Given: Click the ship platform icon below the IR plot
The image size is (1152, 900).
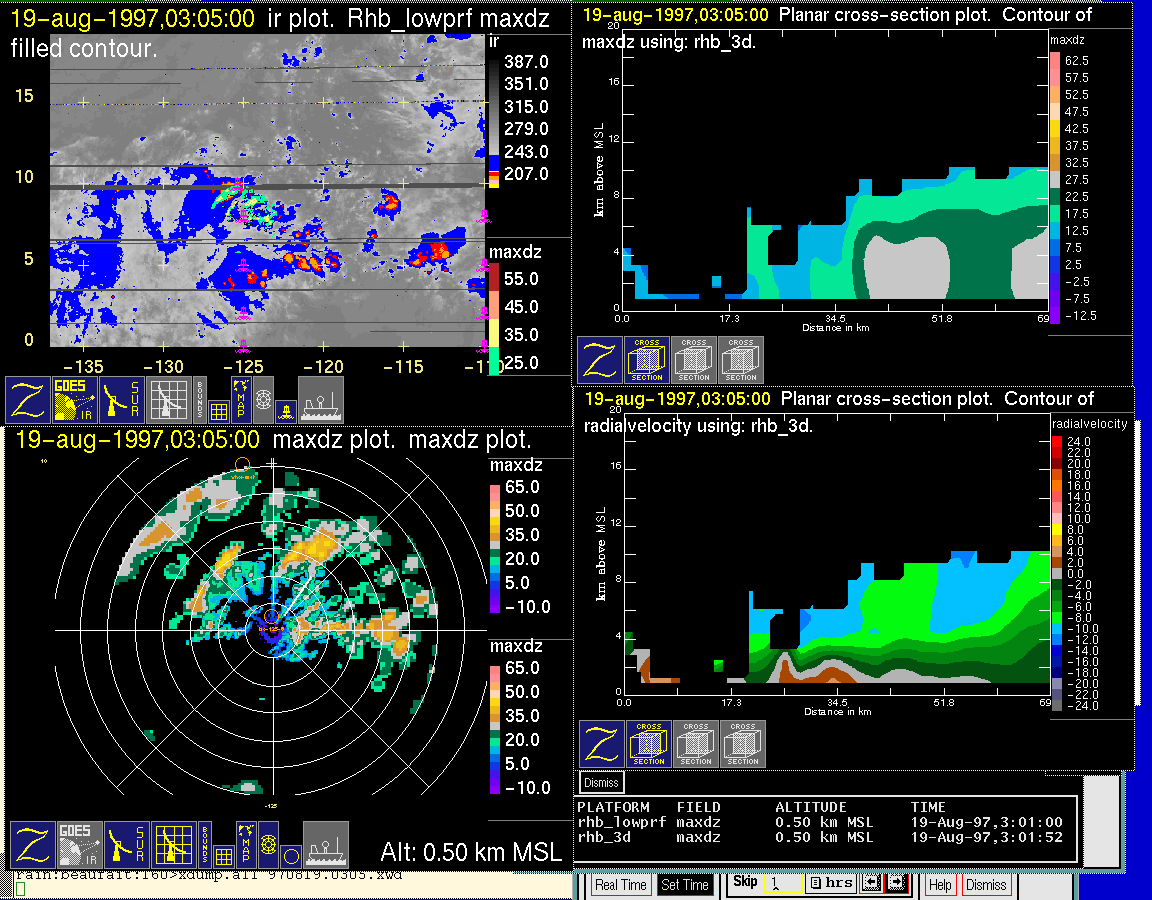Looking at the screenshot, I should tap(321, 399).
